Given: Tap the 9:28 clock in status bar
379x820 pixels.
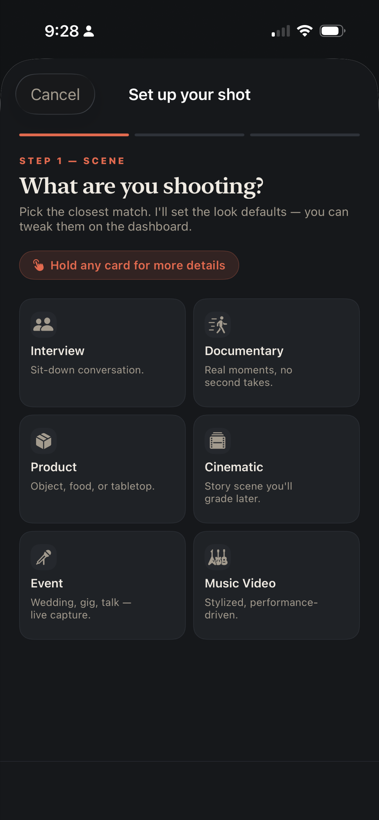Looking at the screenshot, I should pyautogui.click(x=61, y=31).
